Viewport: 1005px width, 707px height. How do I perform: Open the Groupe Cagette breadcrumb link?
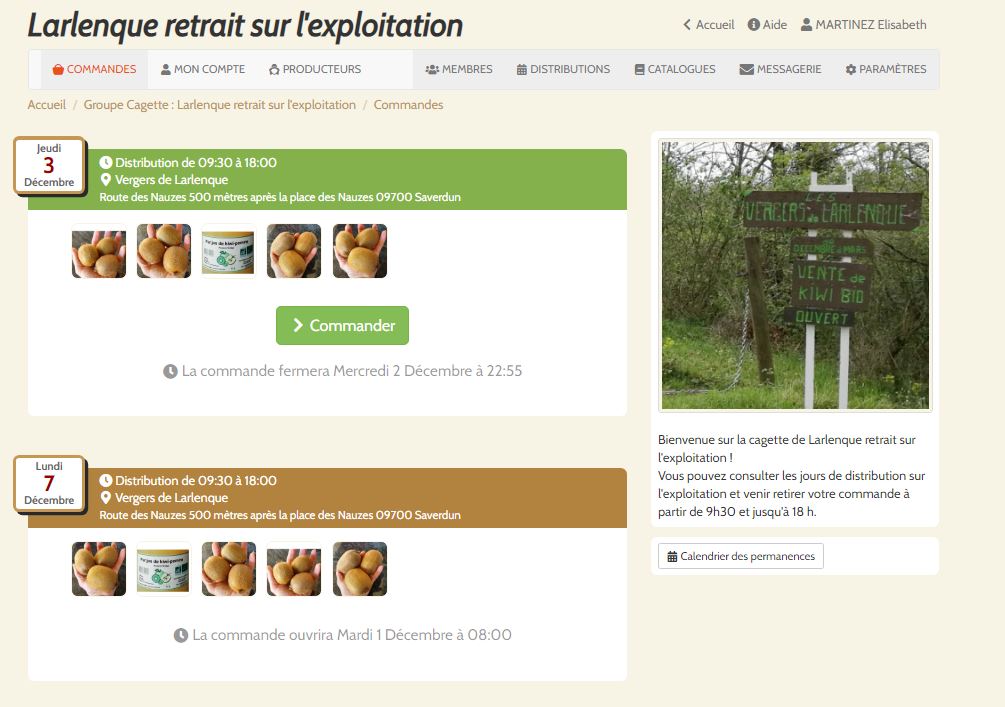click(x=220, y=104)
